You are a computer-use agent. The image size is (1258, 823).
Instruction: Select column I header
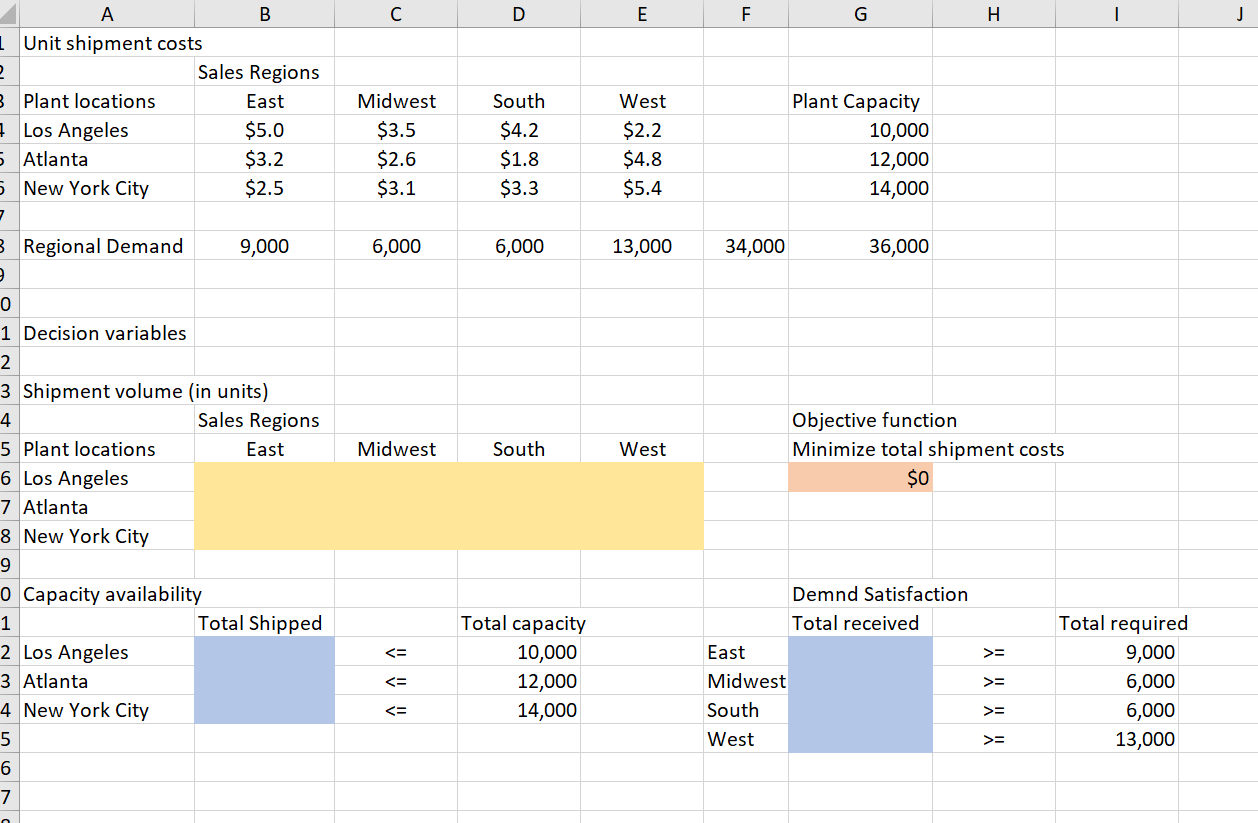tap(1116, 14)
